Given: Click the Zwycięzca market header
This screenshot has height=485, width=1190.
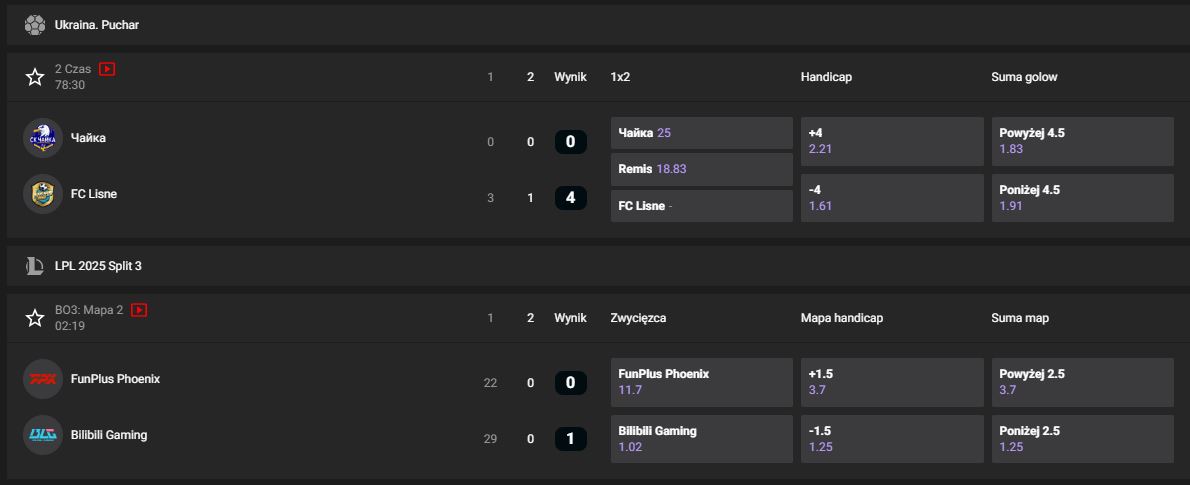Looking at the screenshot, I should click(638, 318).
